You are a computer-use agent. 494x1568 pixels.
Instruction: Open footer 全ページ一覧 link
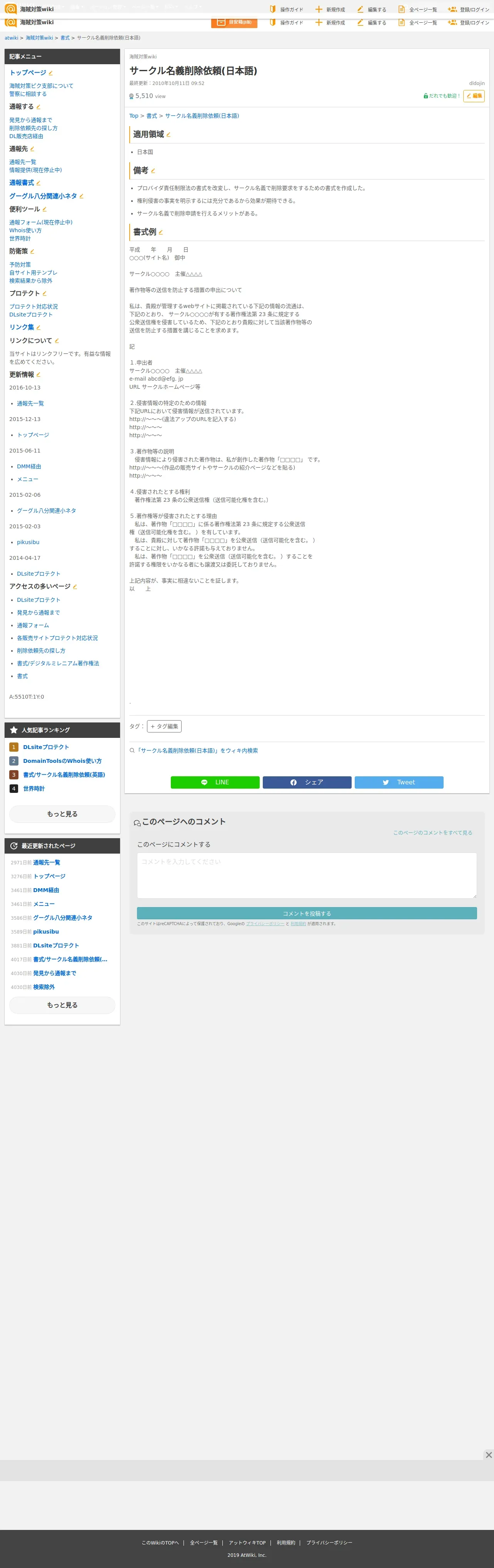[204, 1543]
